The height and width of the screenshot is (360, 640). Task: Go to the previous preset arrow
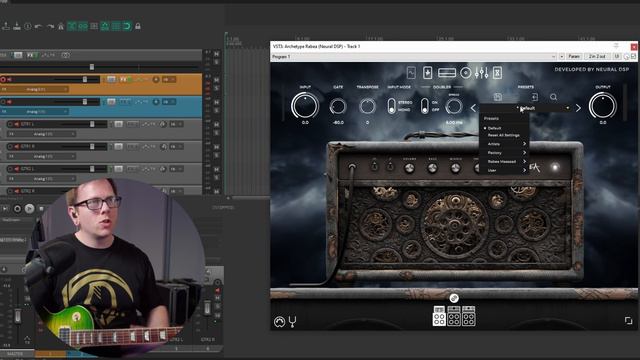pyautogui.click(x=473, y=108)
